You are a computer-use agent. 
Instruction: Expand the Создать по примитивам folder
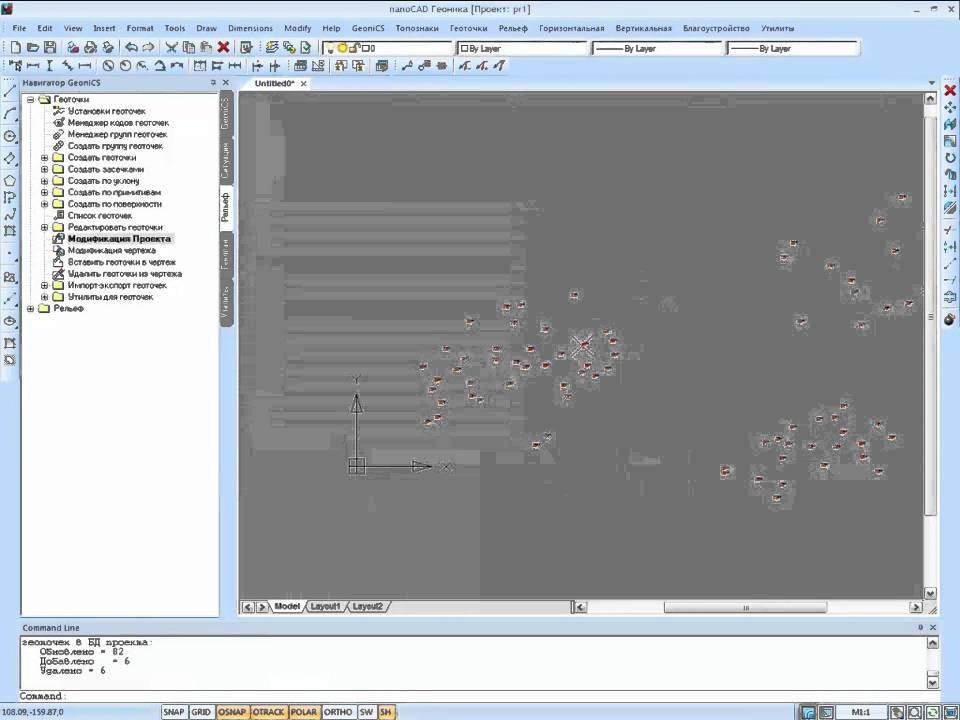44,192
